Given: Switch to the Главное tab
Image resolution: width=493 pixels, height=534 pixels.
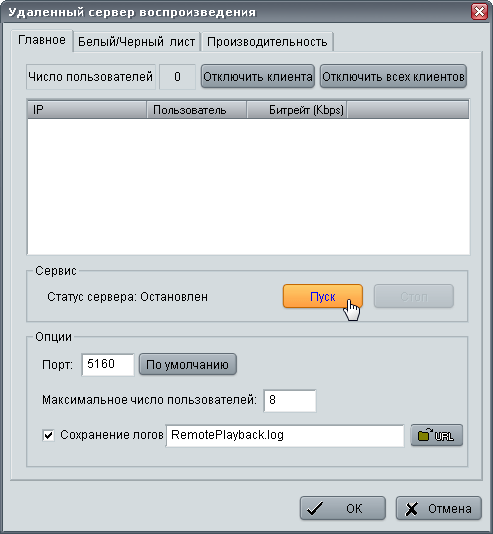Looking at the screenshot, I should tap(42, 40).
